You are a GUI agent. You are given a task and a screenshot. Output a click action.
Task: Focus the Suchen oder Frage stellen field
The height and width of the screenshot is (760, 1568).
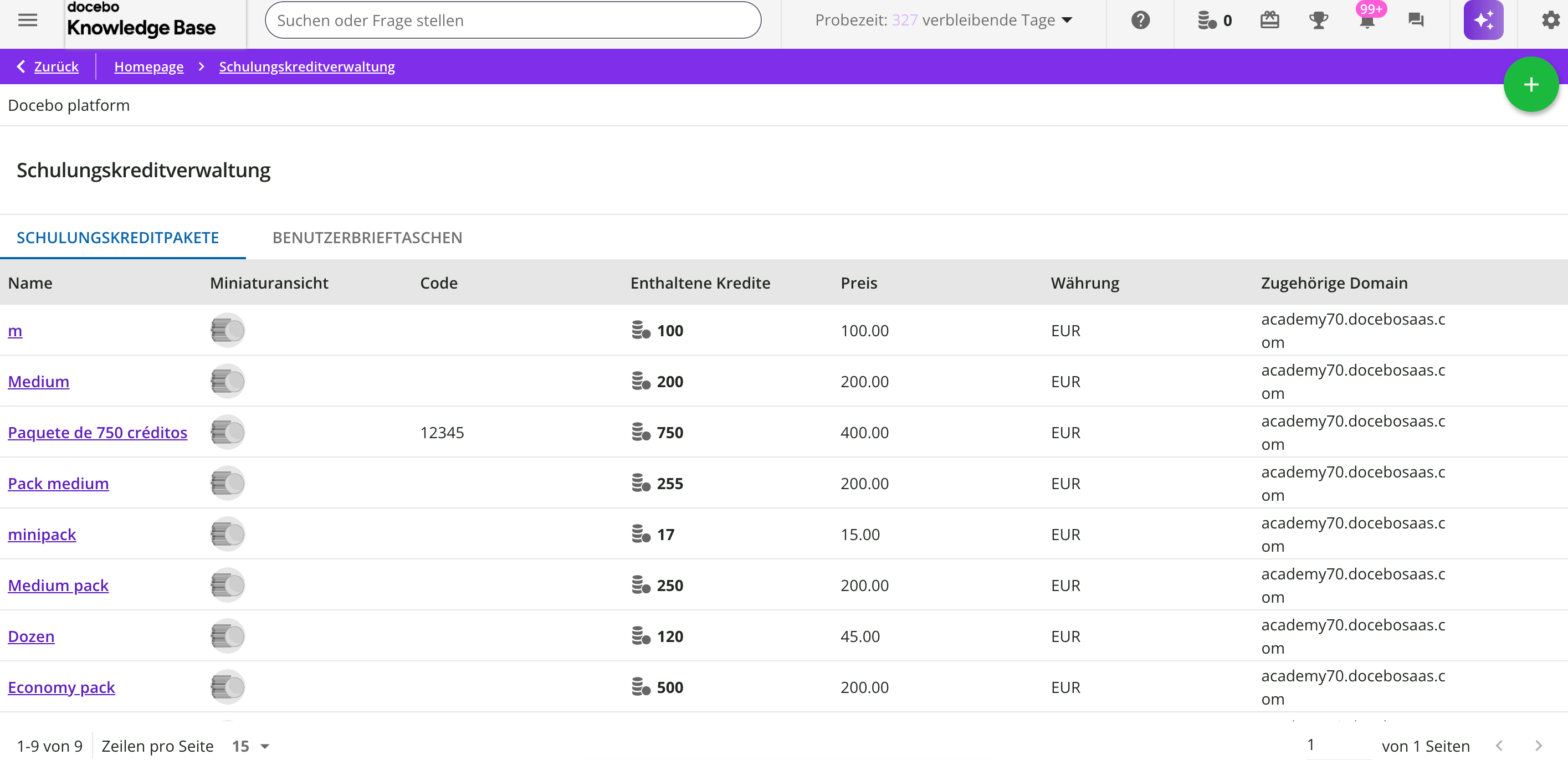pyautogui.click(x=513, y=20)
